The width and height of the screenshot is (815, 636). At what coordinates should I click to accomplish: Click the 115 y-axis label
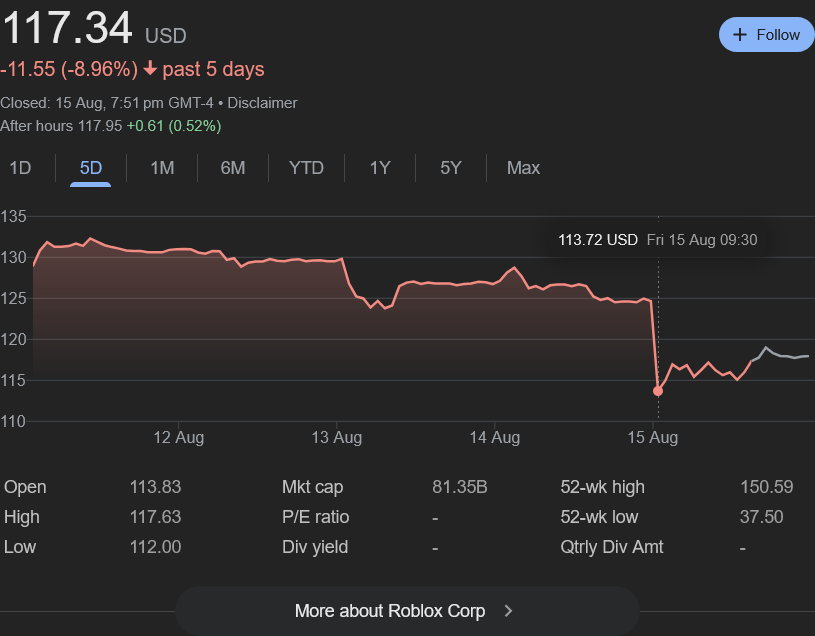(x=13, y=380)
